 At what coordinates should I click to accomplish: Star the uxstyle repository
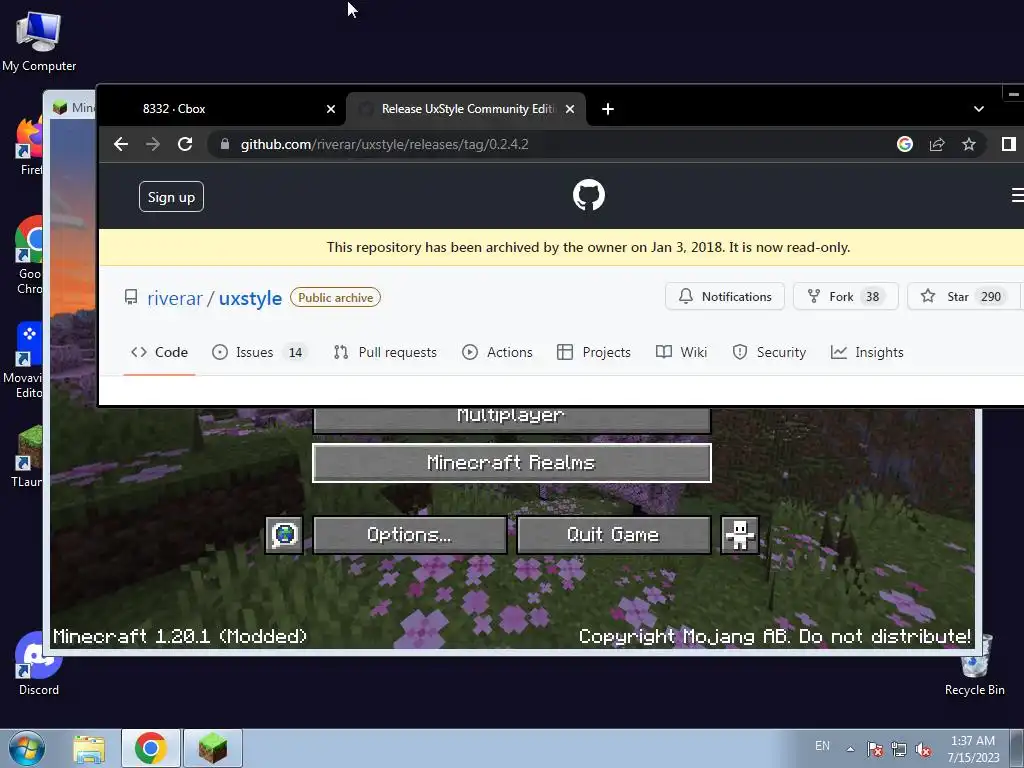964,296
